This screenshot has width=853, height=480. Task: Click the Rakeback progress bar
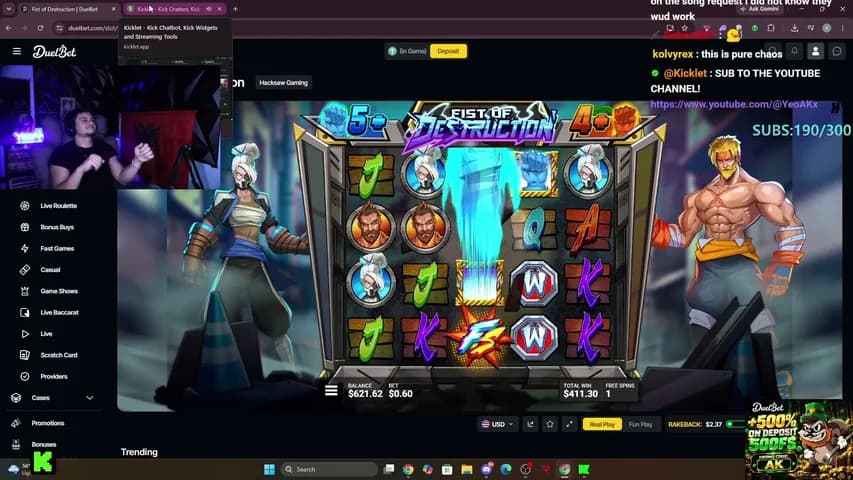click(x=735, y=424)
